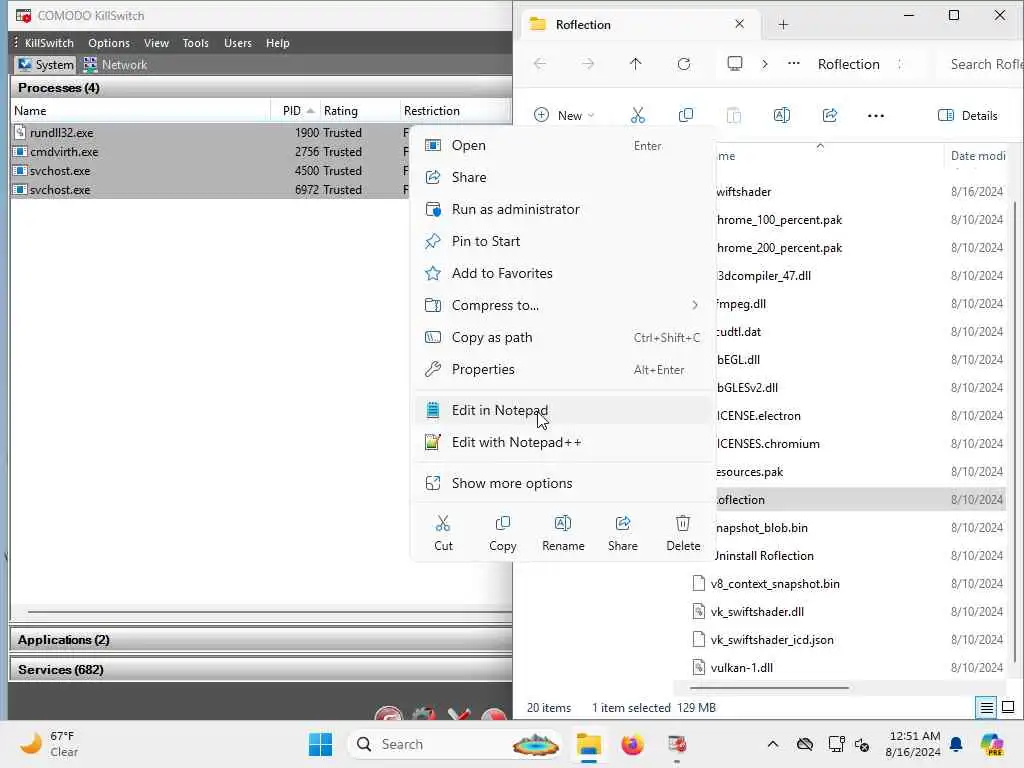Click the Explorer toolbar Rename icon
This screenshot has height=768, width=1024.
coord(782,116)
